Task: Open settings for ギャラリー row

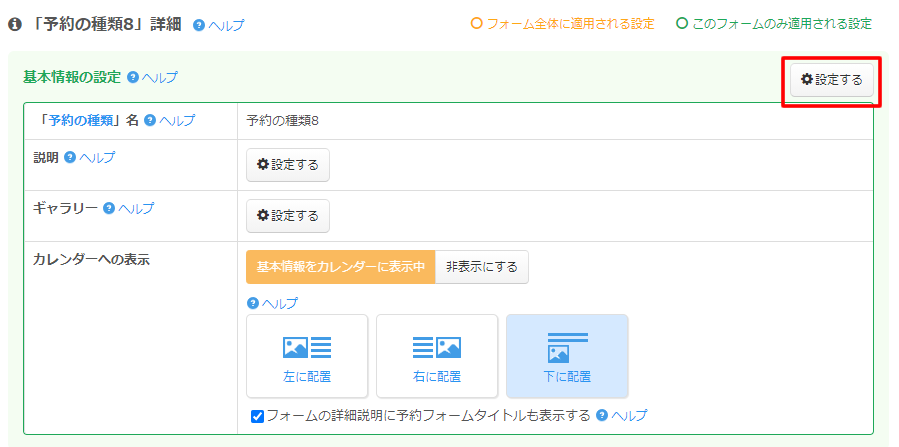Action: click(x=288, y=215)
